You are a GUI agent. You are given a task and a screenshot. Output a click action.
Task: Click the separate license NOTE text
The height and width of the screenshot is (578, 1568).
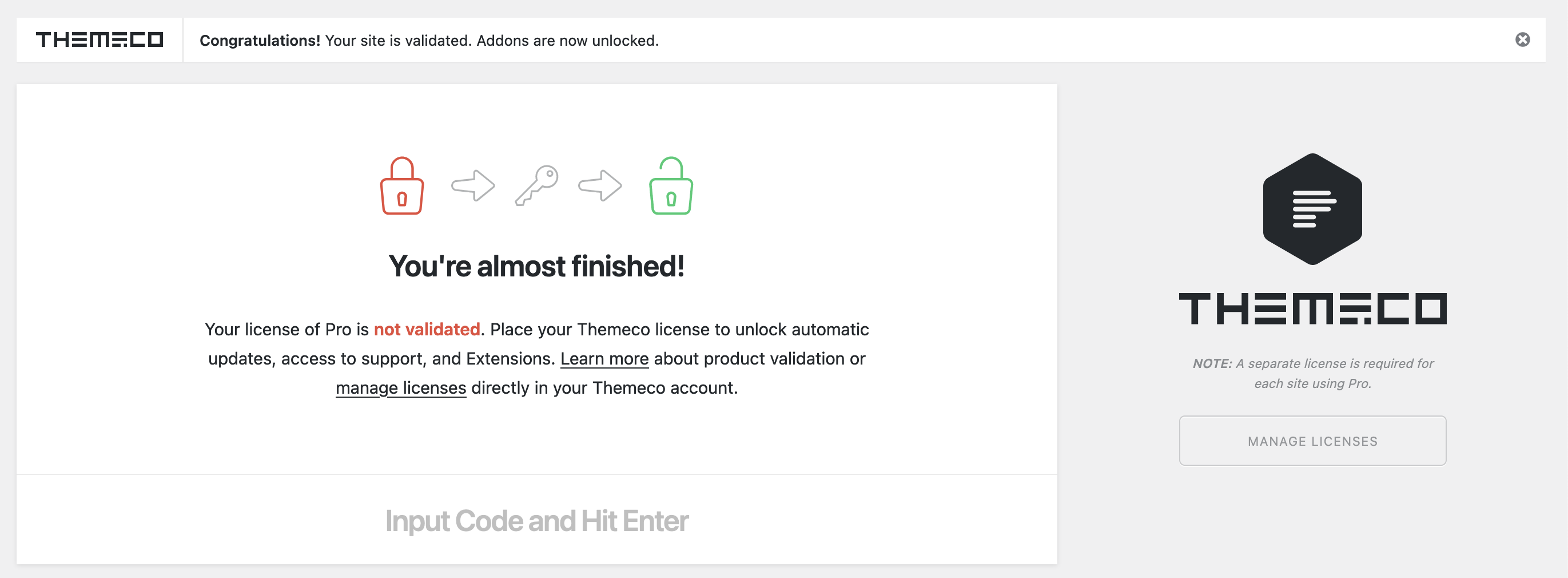1312,373
